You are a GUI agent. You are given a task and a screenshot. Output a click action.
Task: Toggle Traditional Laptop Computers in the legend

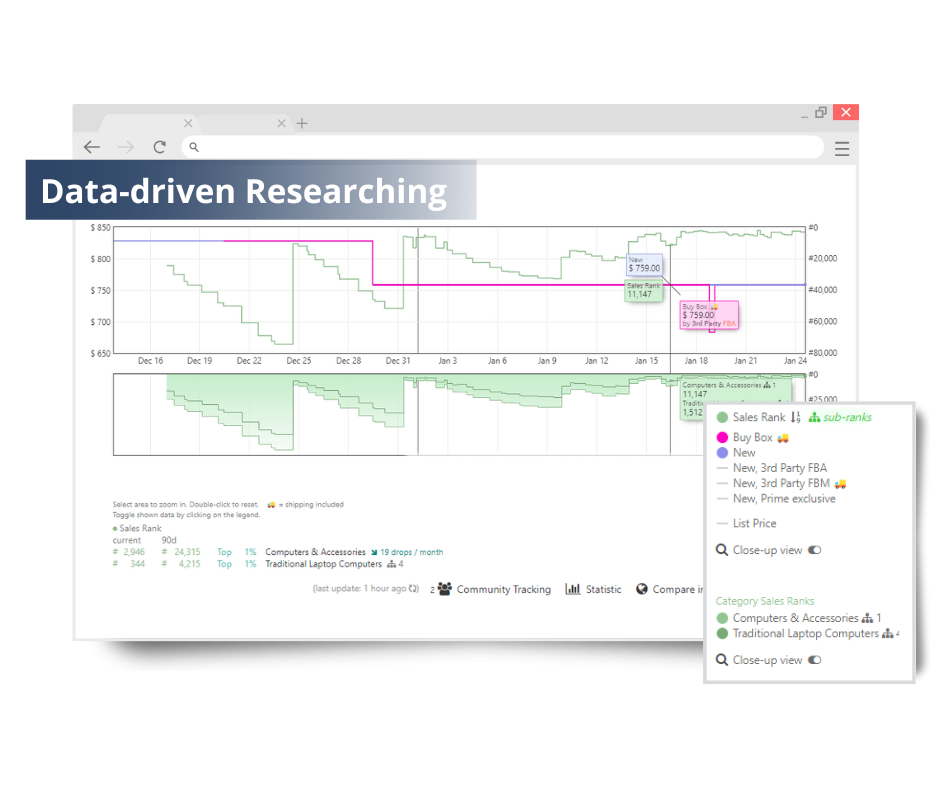click(x=806, y=633)
